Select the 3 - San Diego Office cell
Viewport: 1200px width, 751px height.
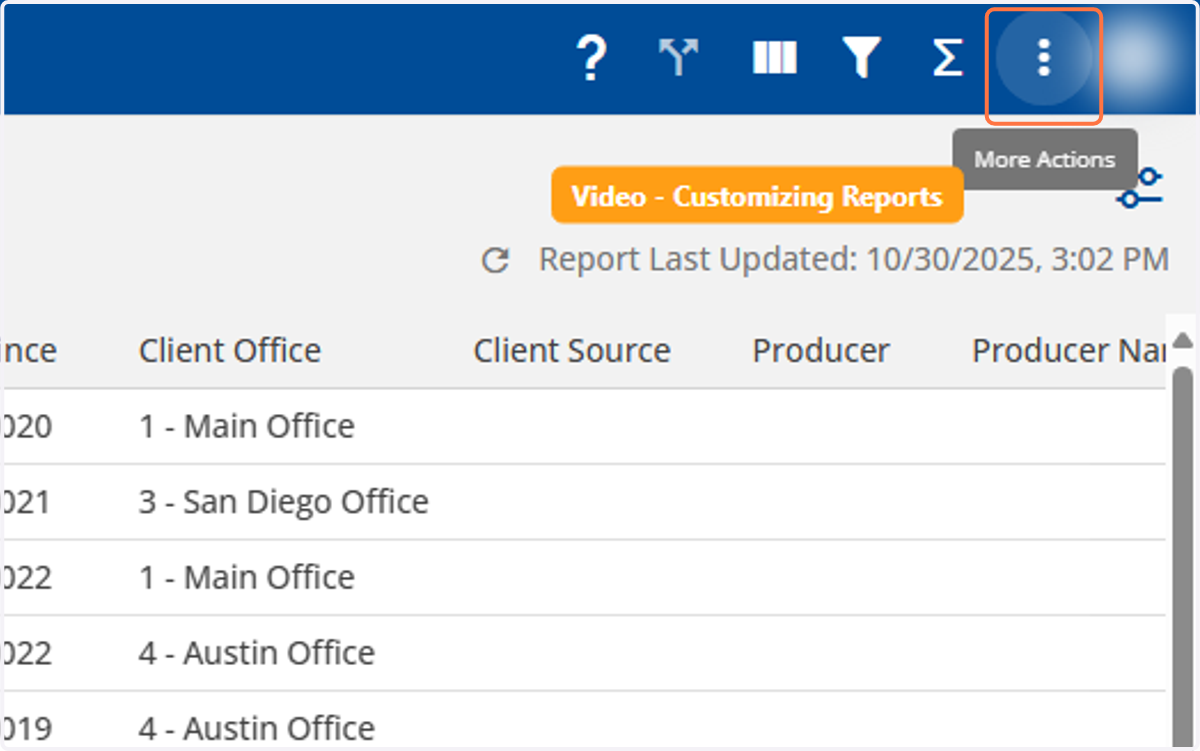tap(284, 502)
